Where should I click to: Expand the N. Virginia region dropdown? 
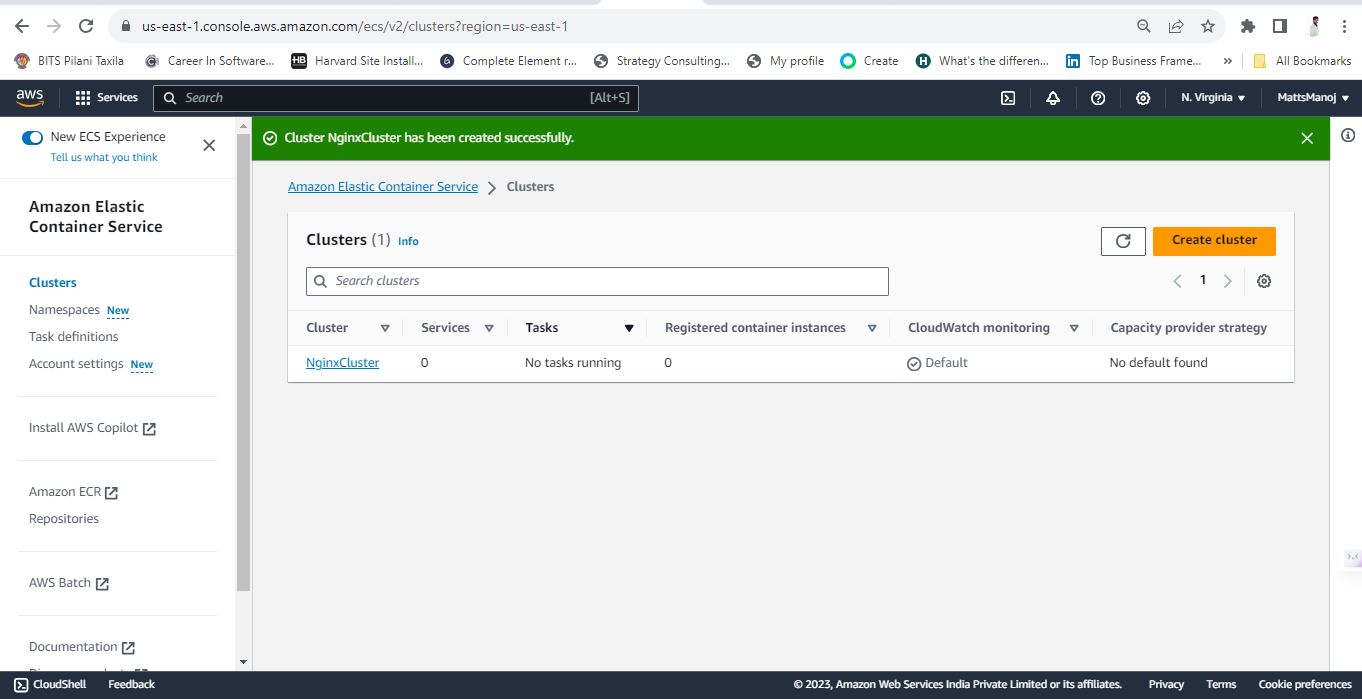(x=1213, y=98)
